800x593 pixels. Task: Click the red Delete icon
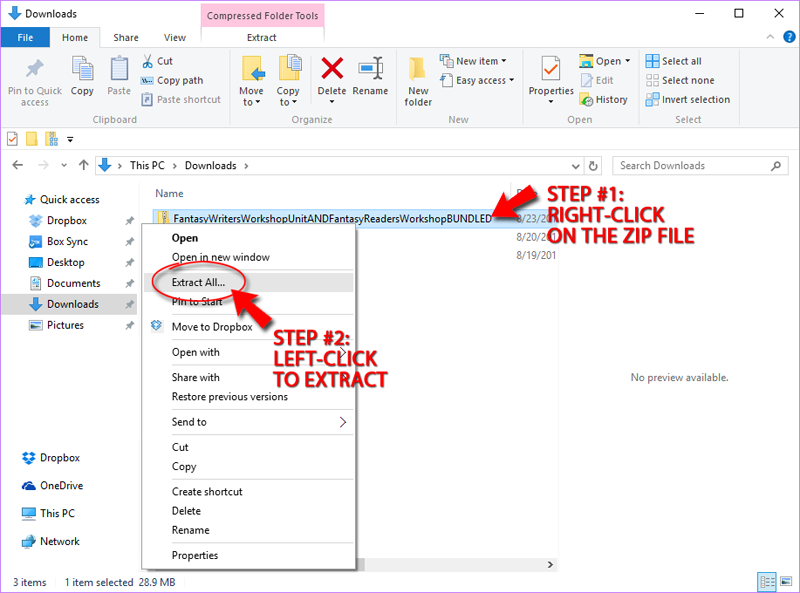point(331,70)
